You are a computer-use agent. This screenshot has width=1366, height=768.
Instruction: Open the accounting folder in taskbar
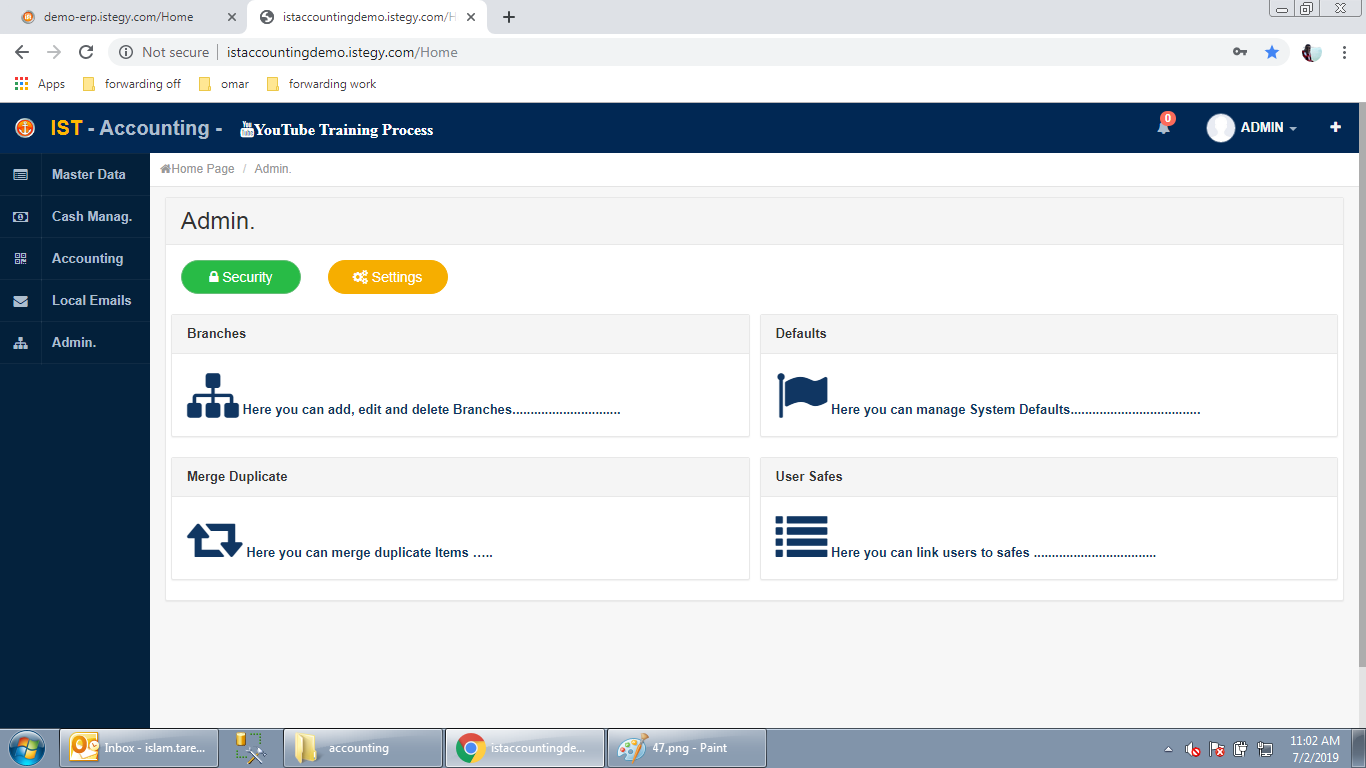coord(363,748)
